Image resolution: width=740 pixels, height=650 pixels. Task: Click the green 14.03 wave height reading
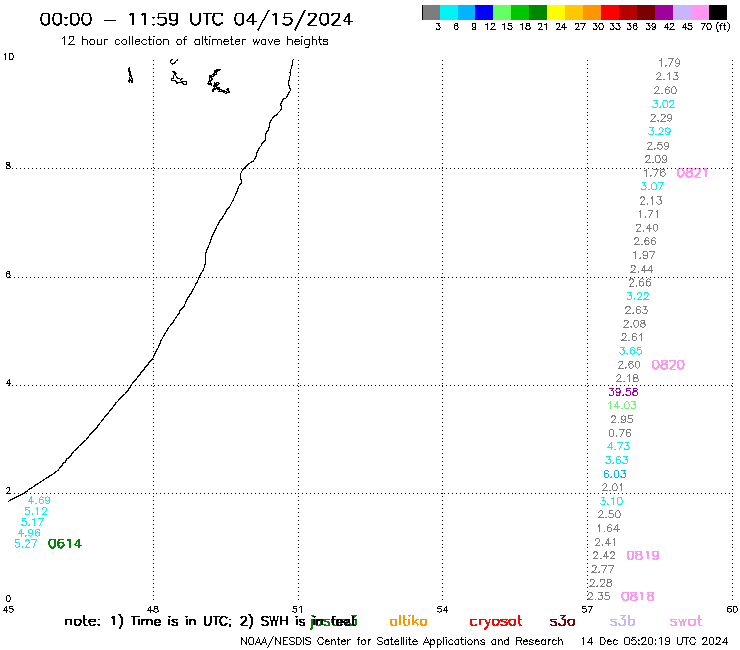coord(622,405)
